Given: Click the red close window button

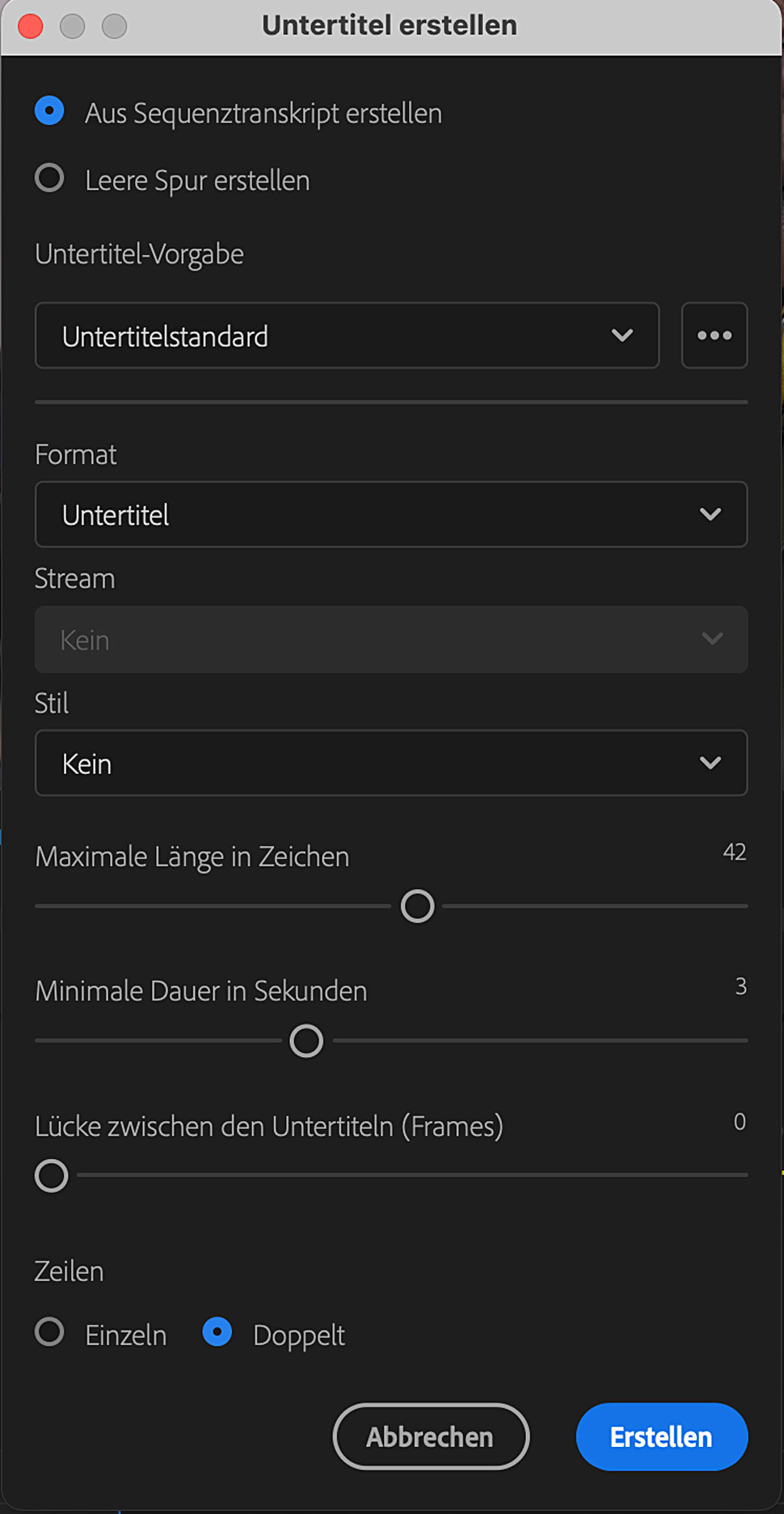Looking at the screenshot, I should pos(31,26).
